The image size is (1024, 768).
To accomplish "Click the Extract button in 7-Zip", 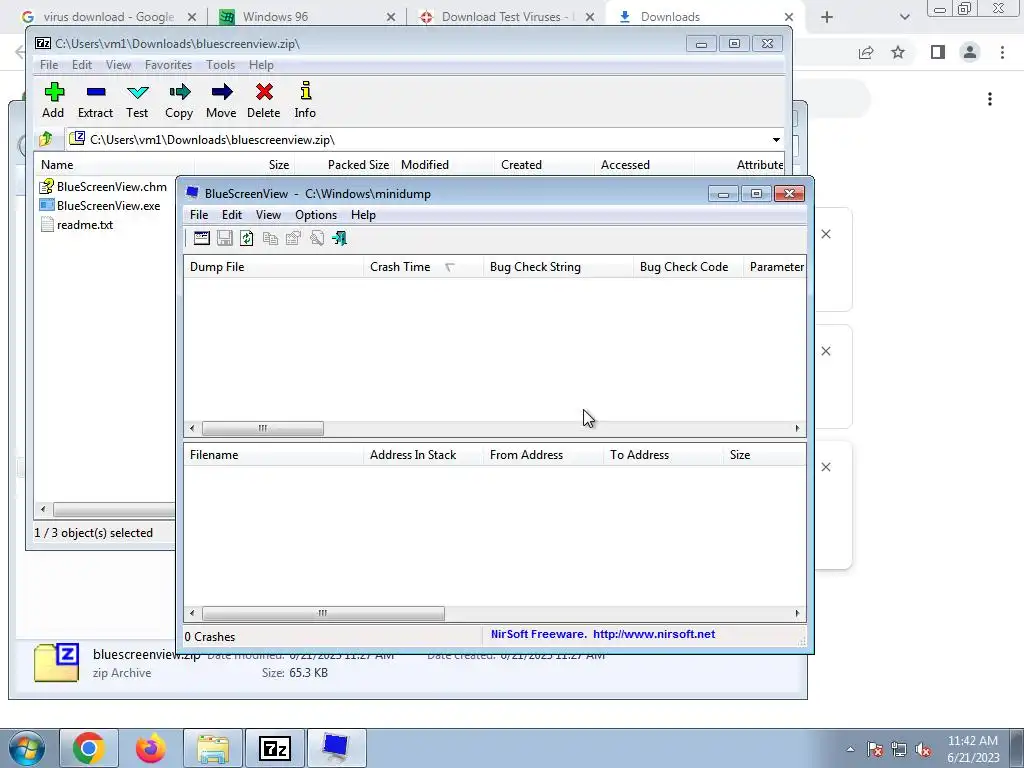I will [x=95, y=101].
